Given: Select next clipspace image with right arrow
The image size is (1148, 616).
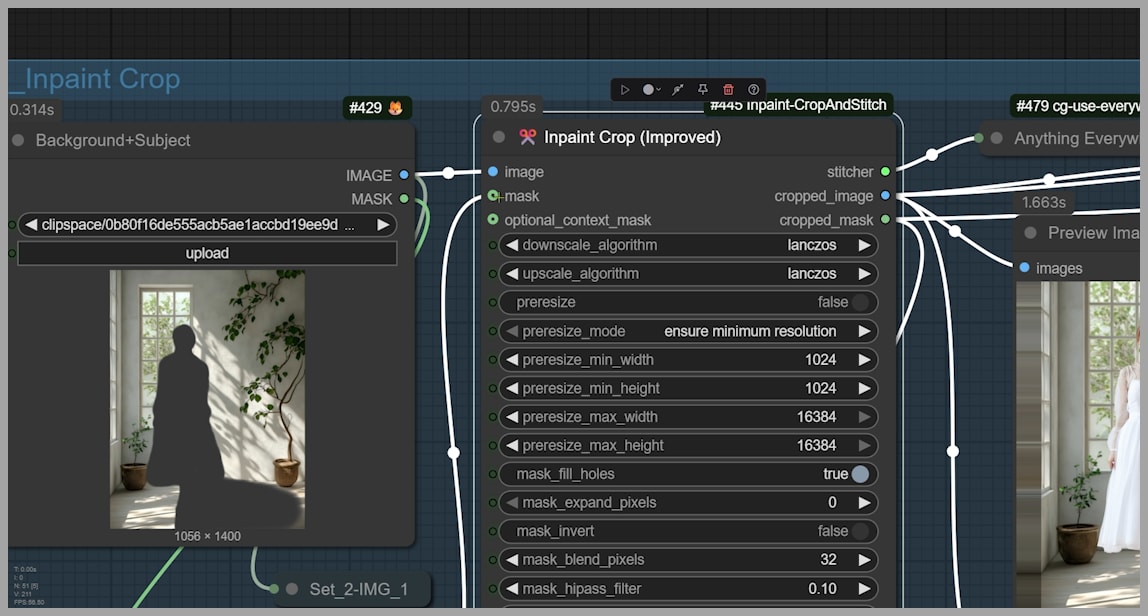Looking at the screenshot, I should [x=383, y=225].
